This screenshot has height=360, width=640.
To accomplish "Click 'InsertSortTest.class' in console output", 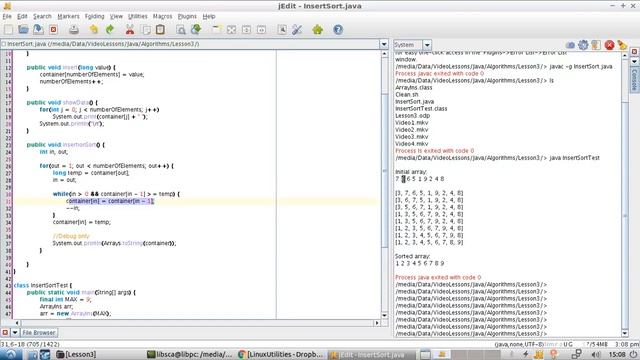I will coord(421,109).
